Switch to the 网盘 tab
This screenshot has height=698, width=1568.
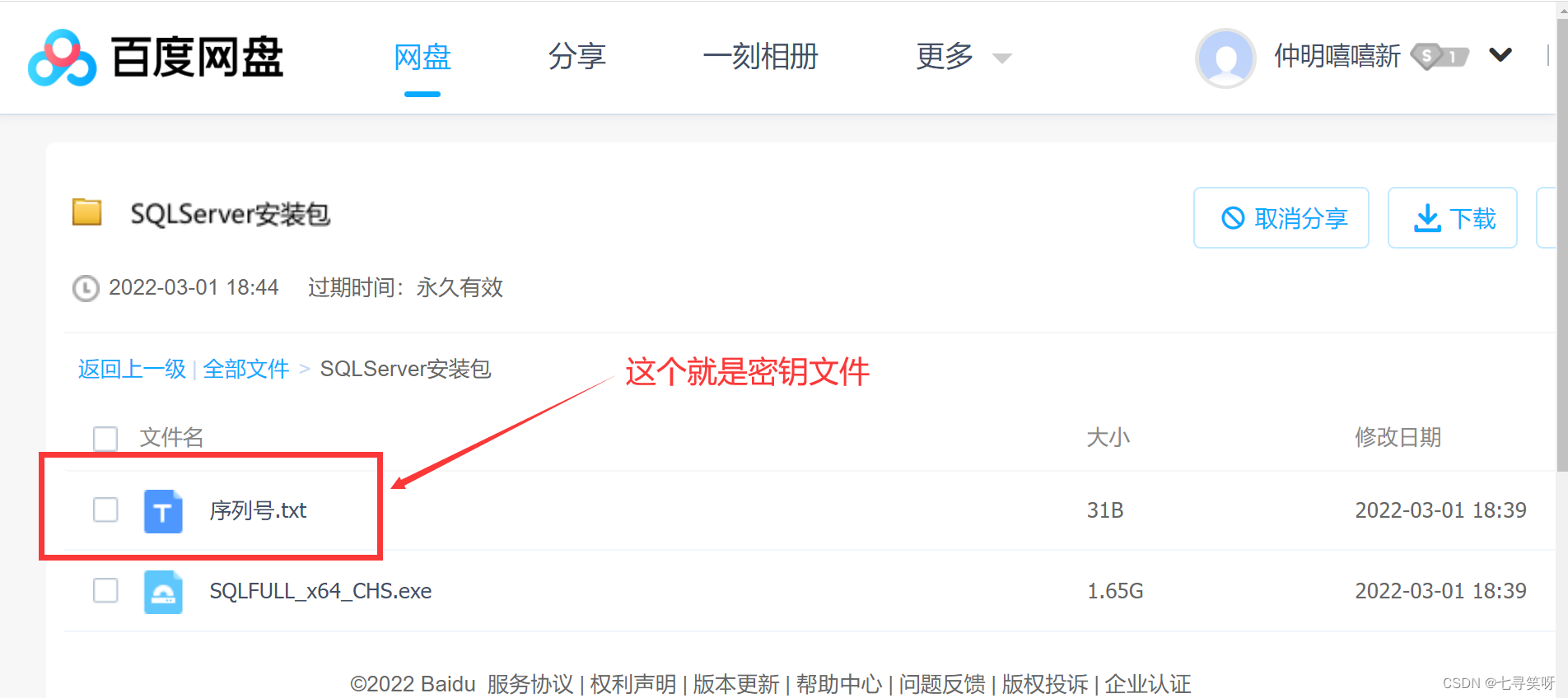point(422,57)
